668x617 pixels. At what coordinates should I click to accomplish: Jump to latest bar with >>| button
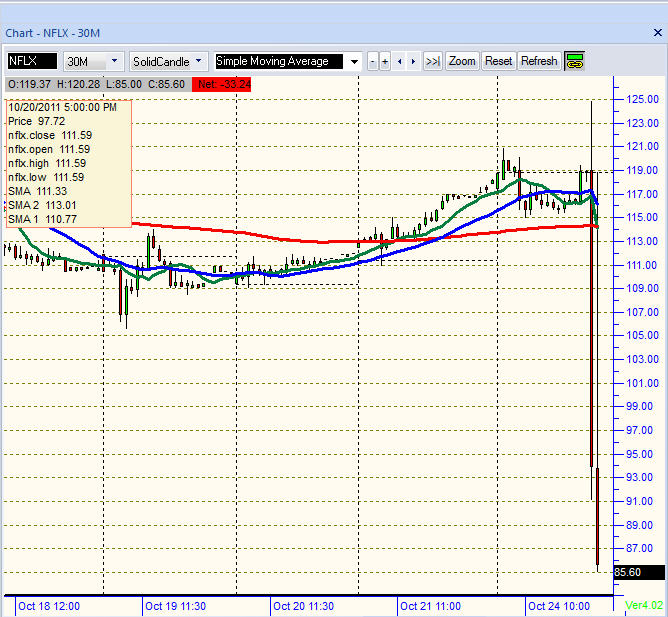(x=432, y=61)
